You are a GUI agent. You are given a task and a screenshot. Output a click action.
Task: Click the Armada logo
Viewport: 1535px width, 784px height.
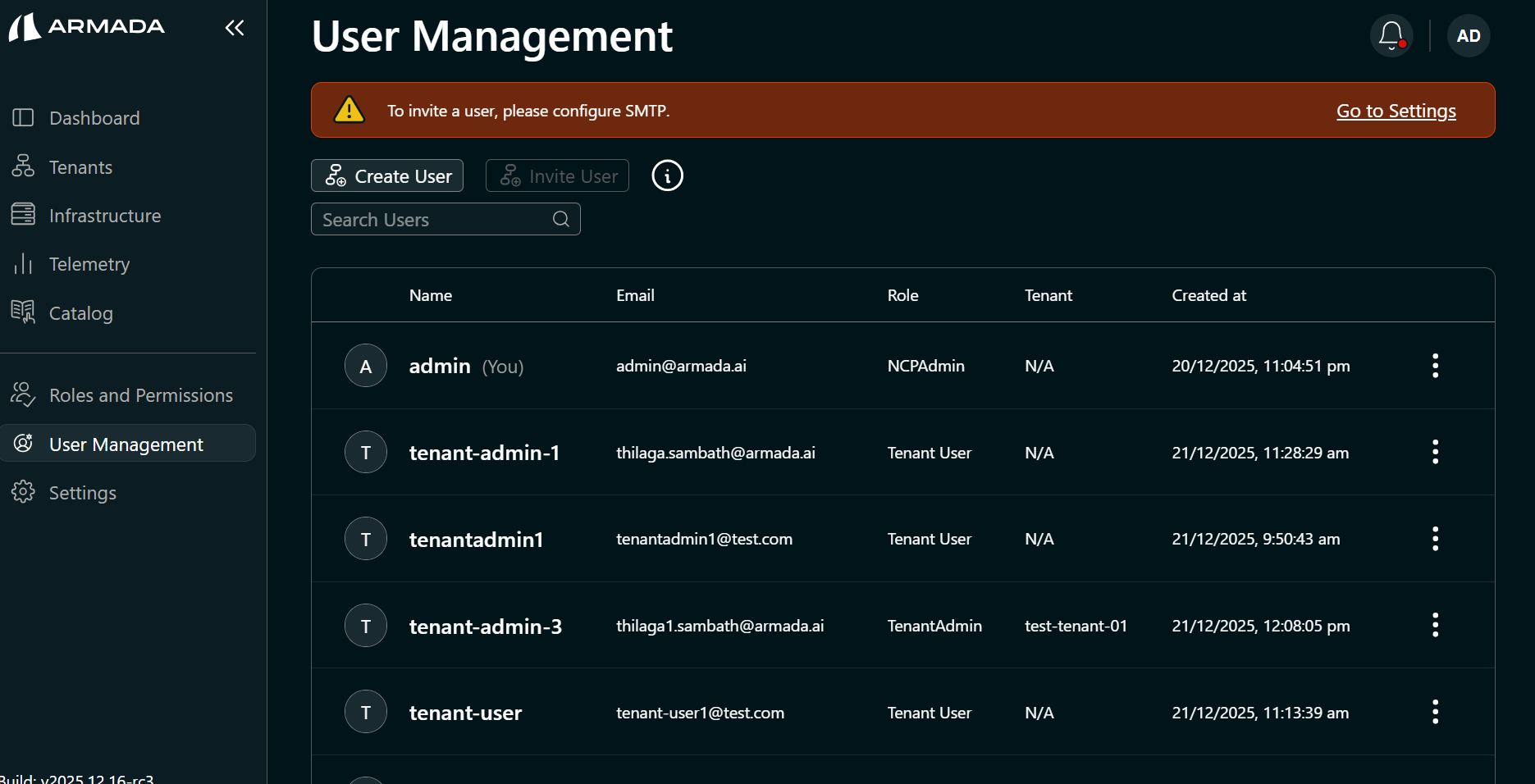[x=86, y=26]
